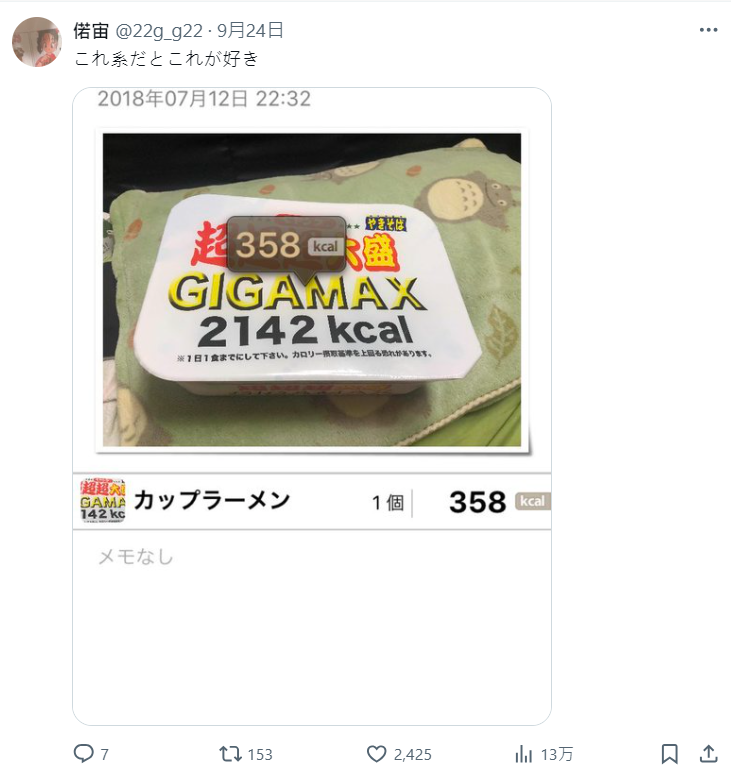Open the reply icon with 7 comments
Image resolution: width=731 pixels, height=774 pixels.
click(x=83, y=754)
